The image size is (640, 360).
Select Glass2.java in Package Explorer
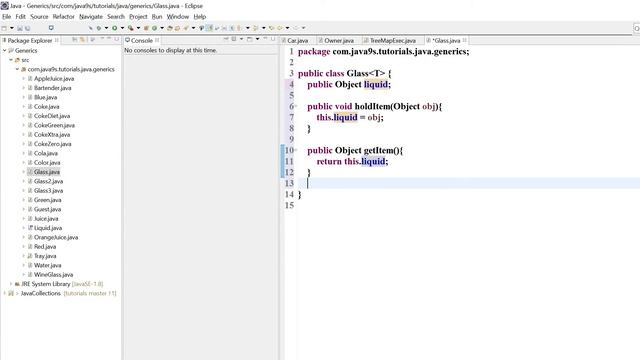(48, 181)
